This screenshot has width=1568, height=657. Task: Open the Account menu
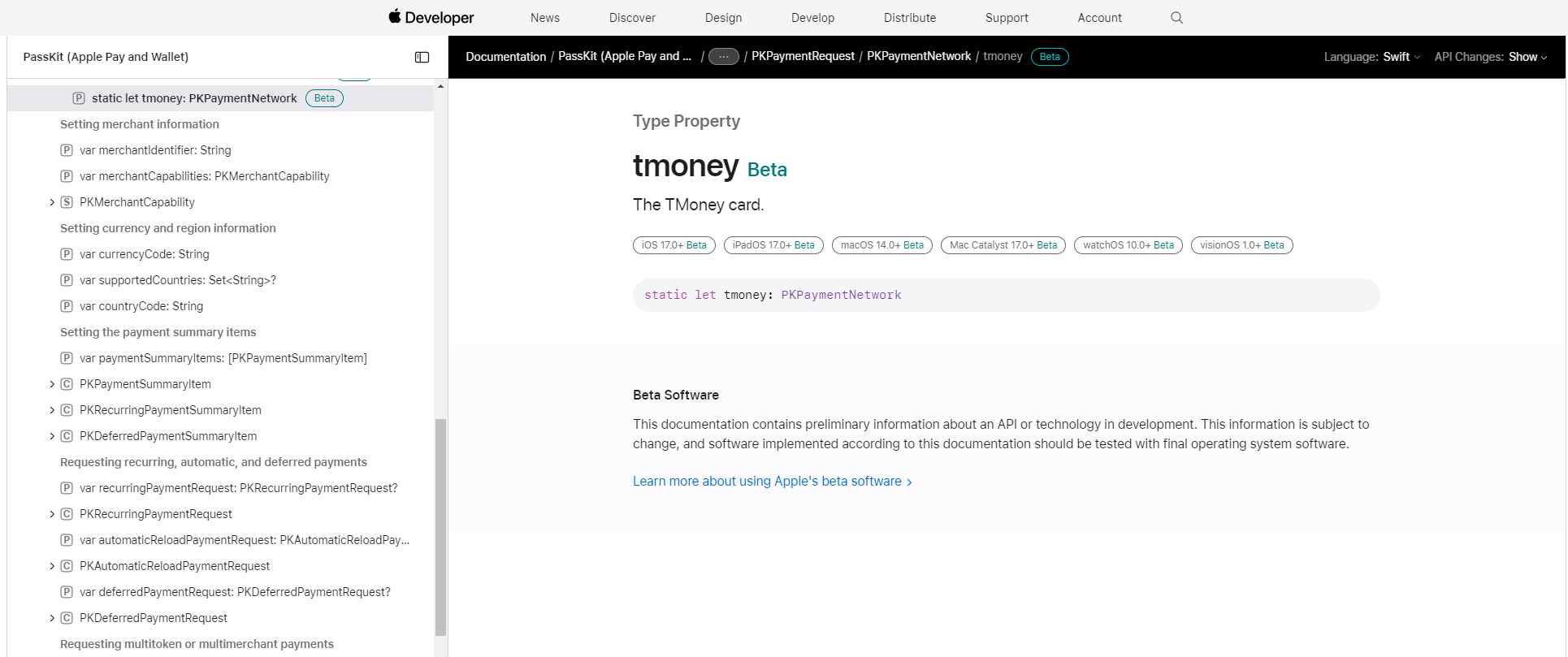point(1099,18)
